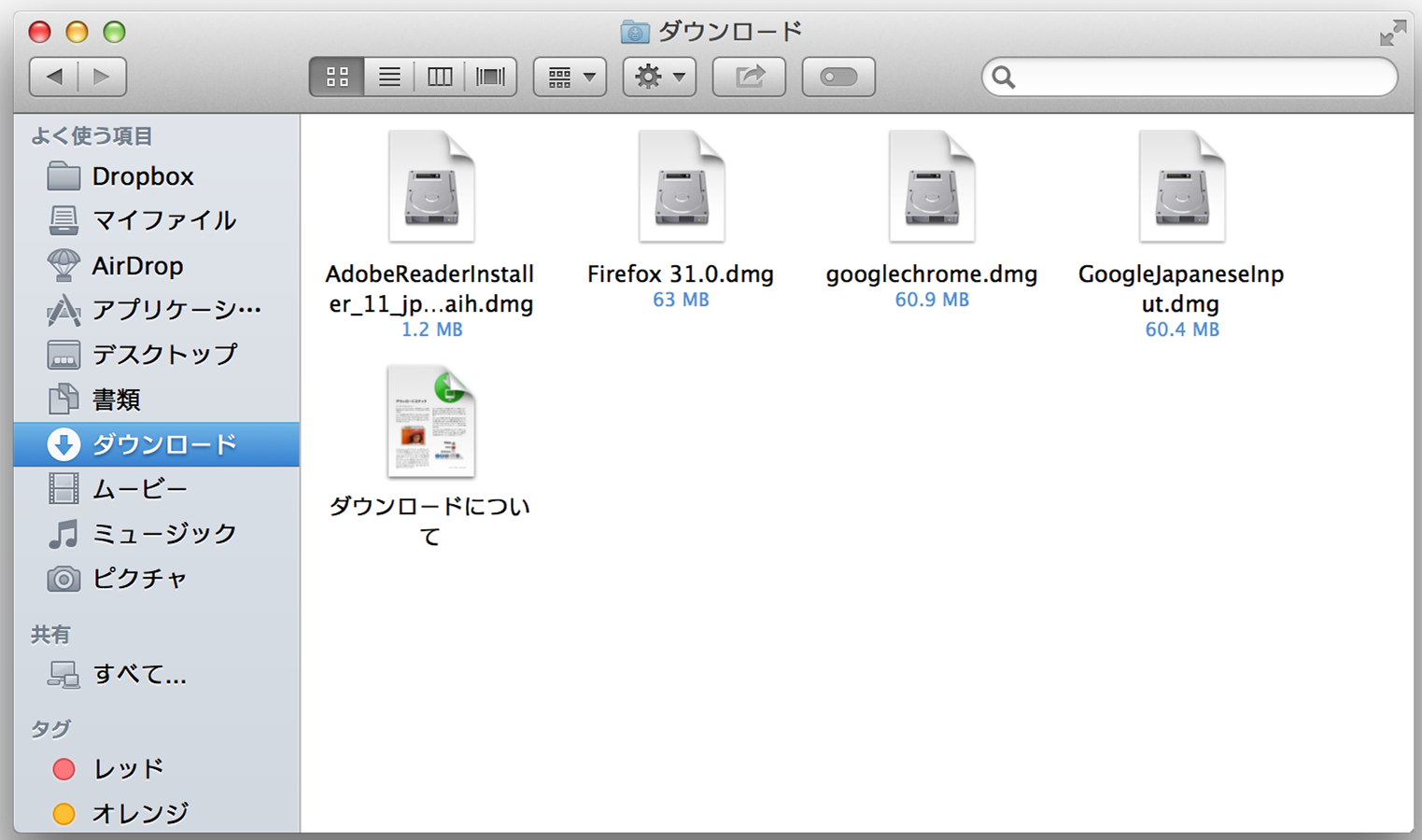
Task: Switch to column view mode
Action: point(439,77)
